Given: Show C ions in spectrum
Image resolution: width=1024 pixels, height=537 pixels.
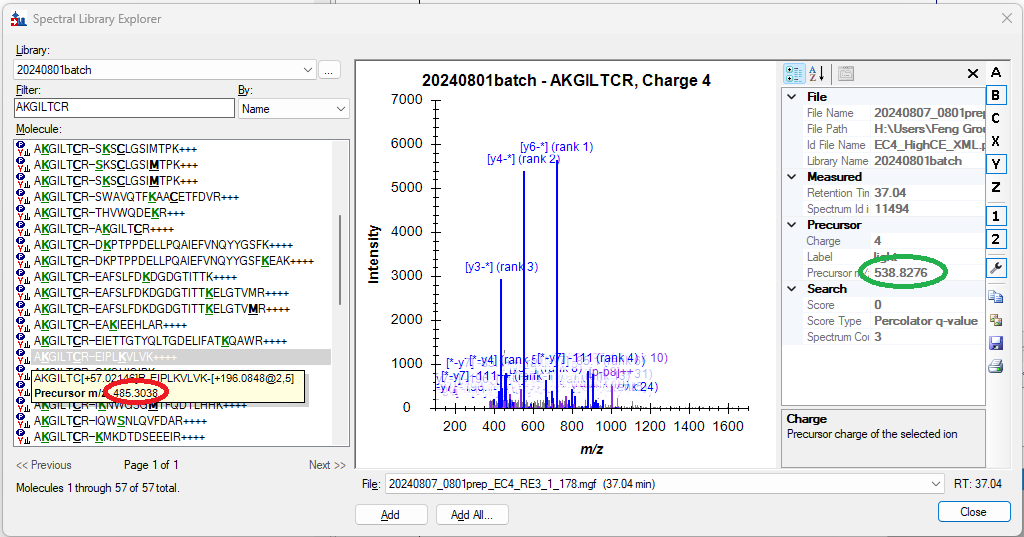Looking at the screenshot, I should 995,118.
